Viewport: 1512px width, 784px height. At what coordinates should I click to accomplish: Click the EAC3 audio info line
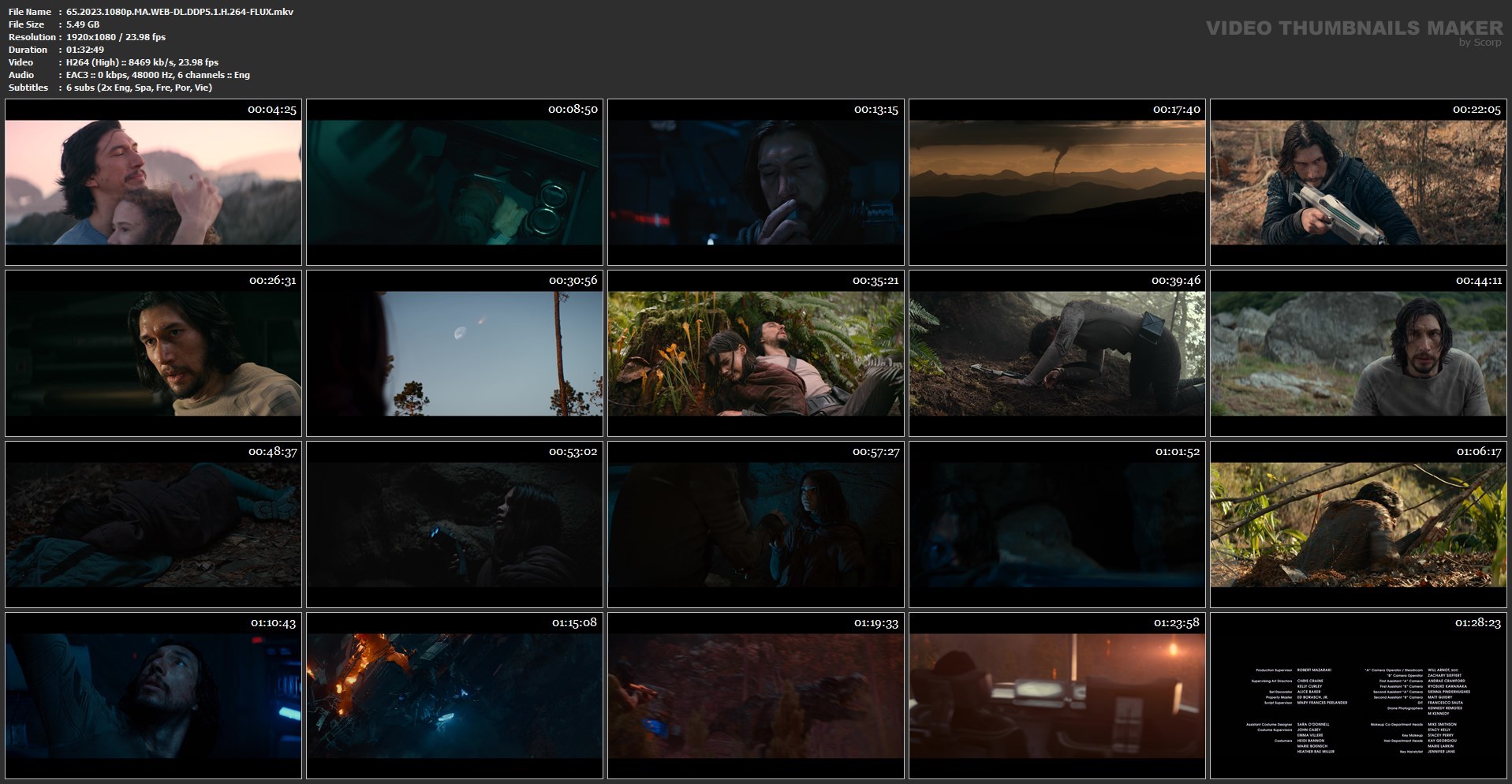pyautogui.click(x=158, y=75)
